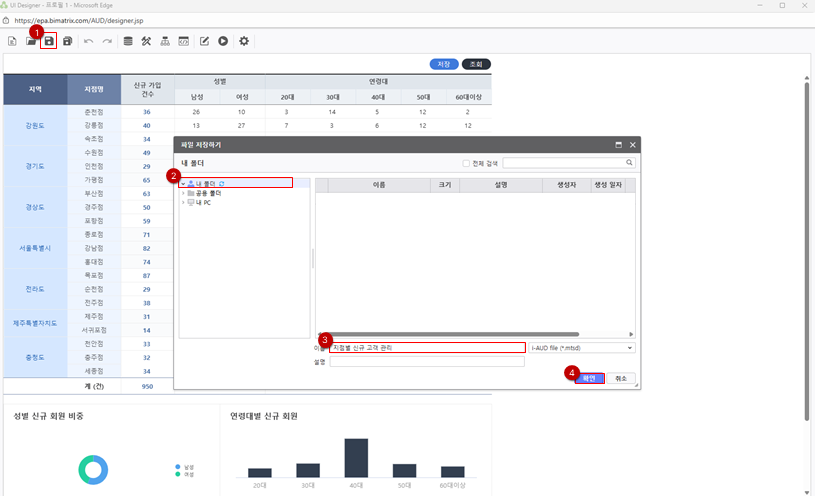Click the 설명 description input field
815x496 pixels.
click(427, 361)
